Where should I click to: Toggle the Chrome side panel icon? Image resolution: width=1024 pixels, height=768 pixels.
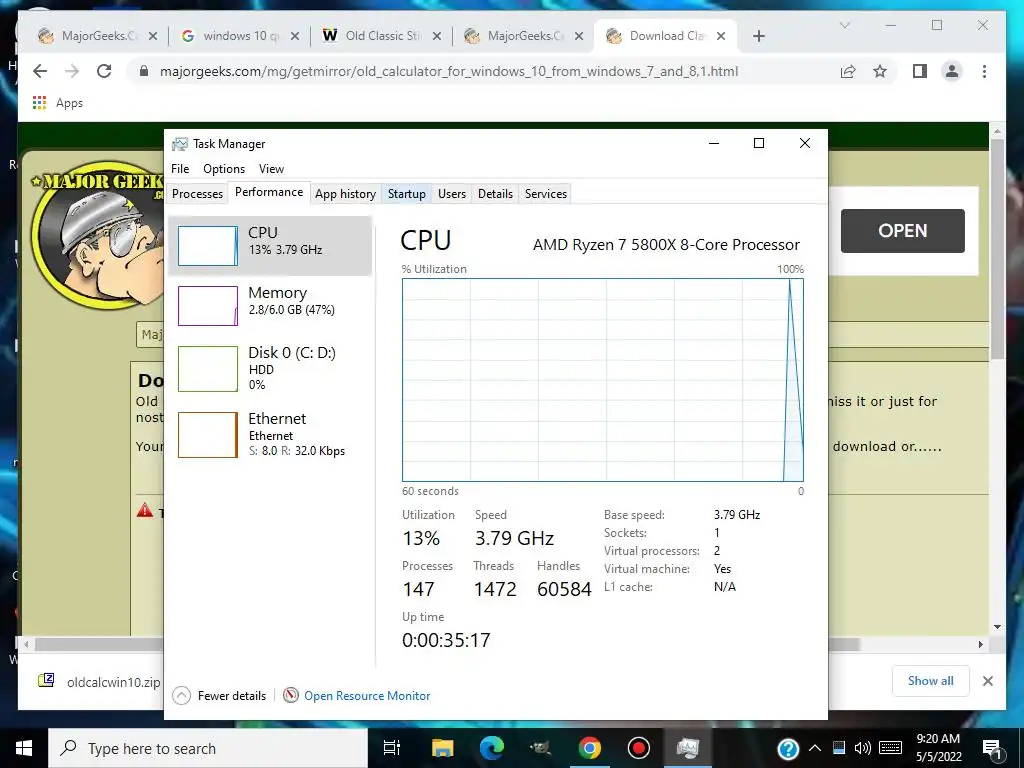(920, 71)
